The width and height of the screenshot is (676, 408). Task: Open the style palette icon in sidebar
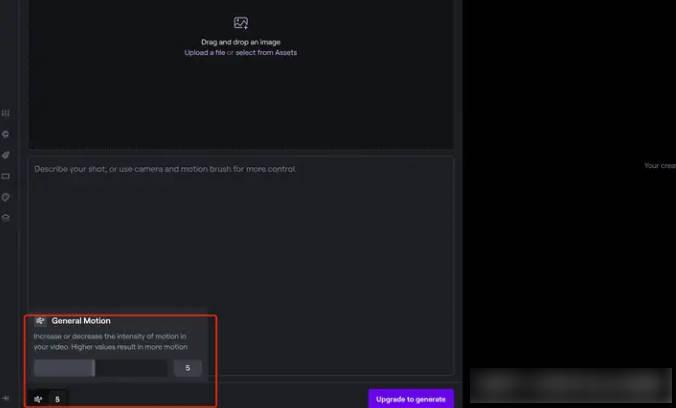pos(6,197)
